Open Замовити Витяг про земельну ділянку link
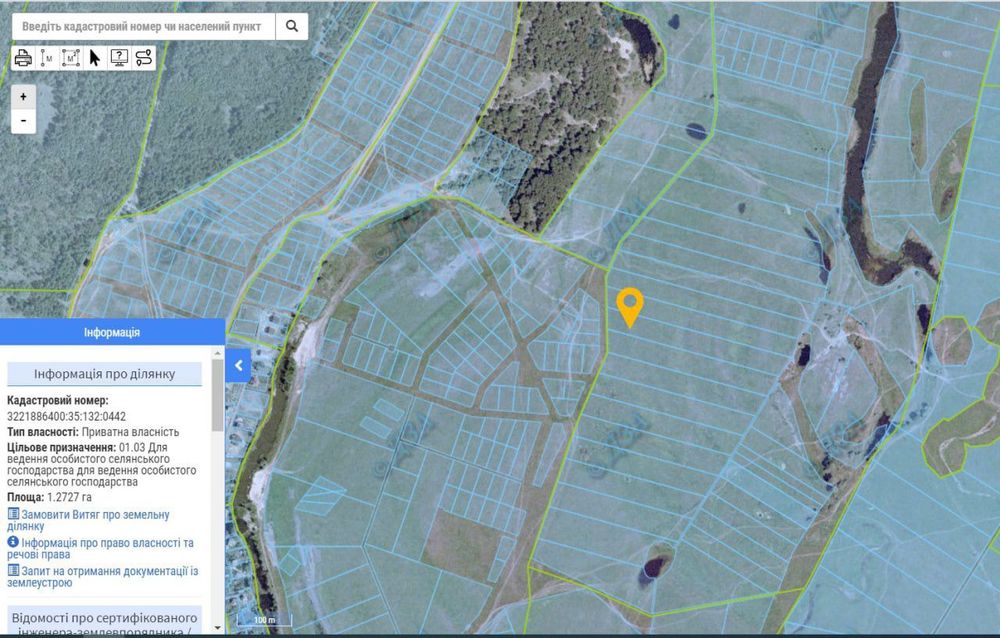Screen dimensions: 1000x638 point(88,520)
